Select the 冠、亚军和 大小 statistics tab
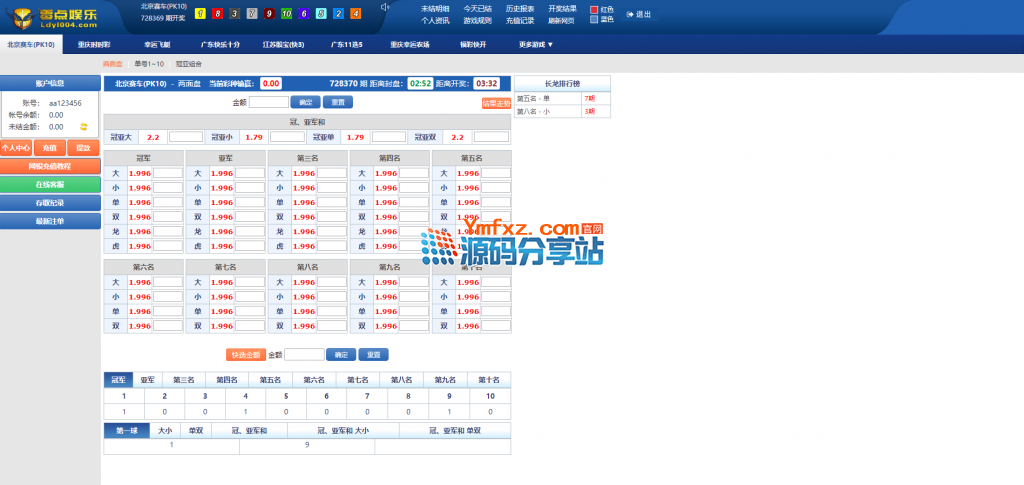Image resolution: width=1024 pixels, height=485 pixels. 343,430
